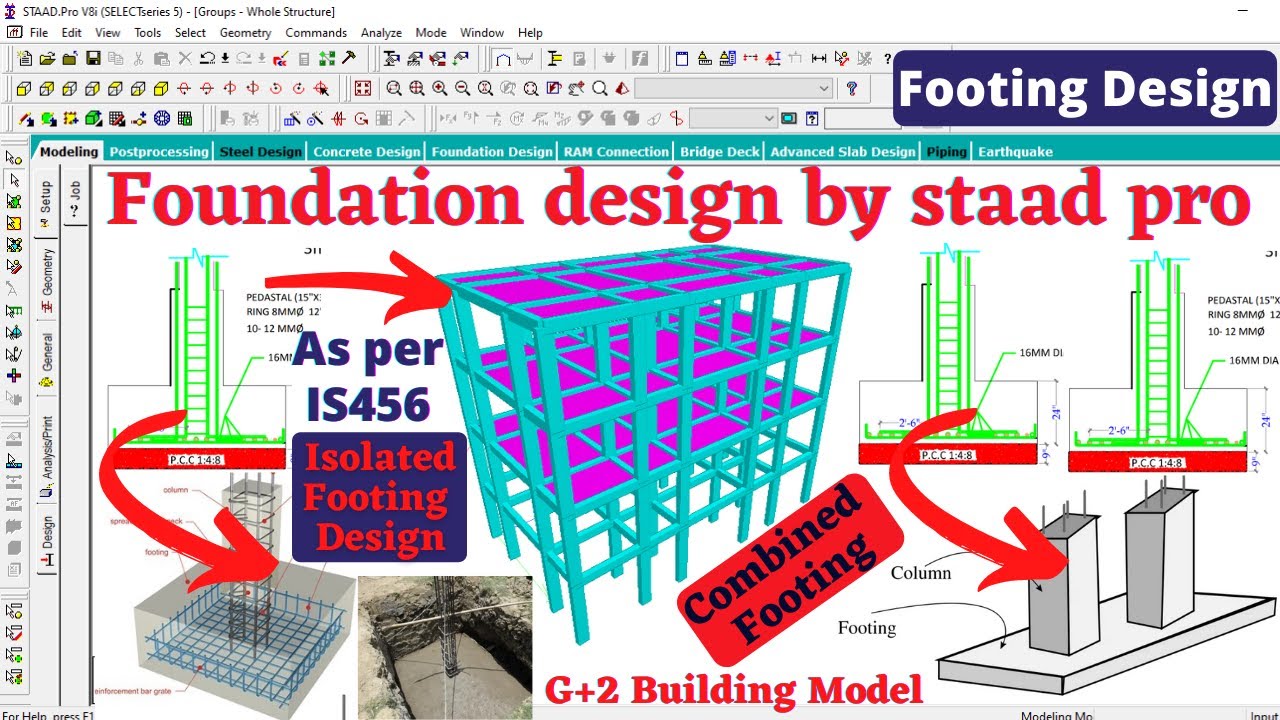Click the blue window frame icon
1280x720 pixels.
681,58
